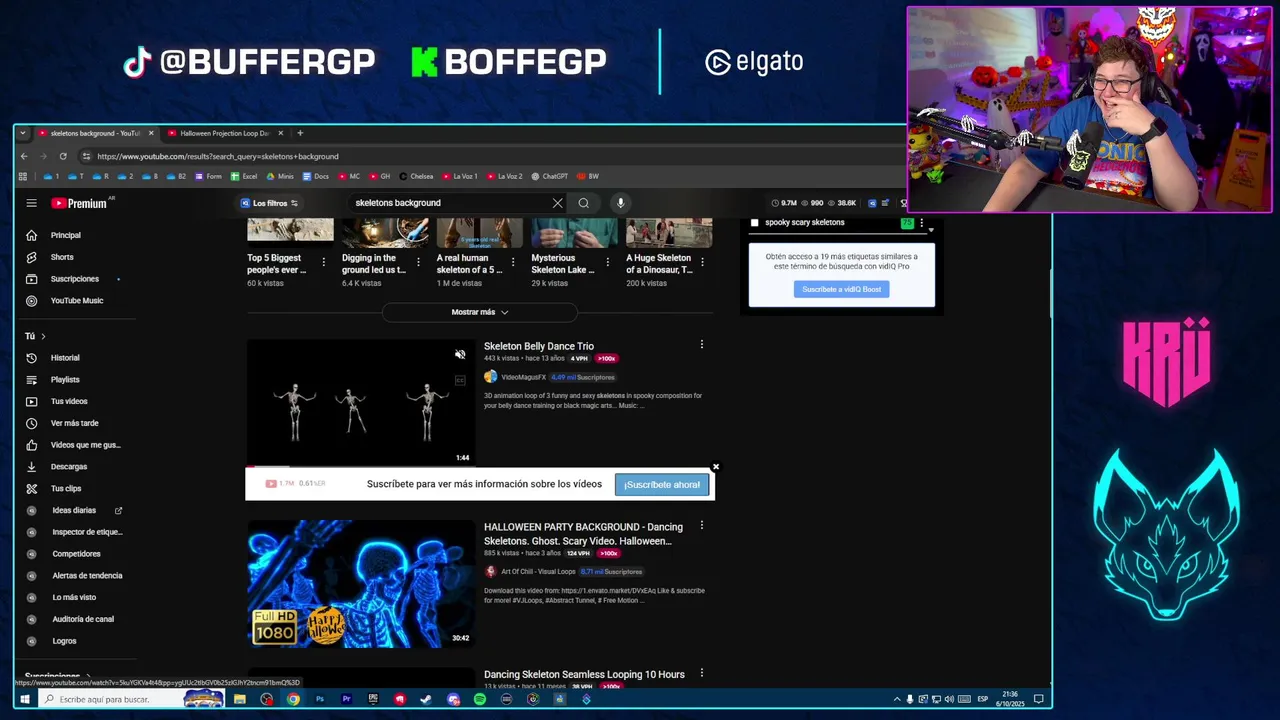Open Descargas in the sidebar
1280x720 pixels.
(x=69, y=466)
